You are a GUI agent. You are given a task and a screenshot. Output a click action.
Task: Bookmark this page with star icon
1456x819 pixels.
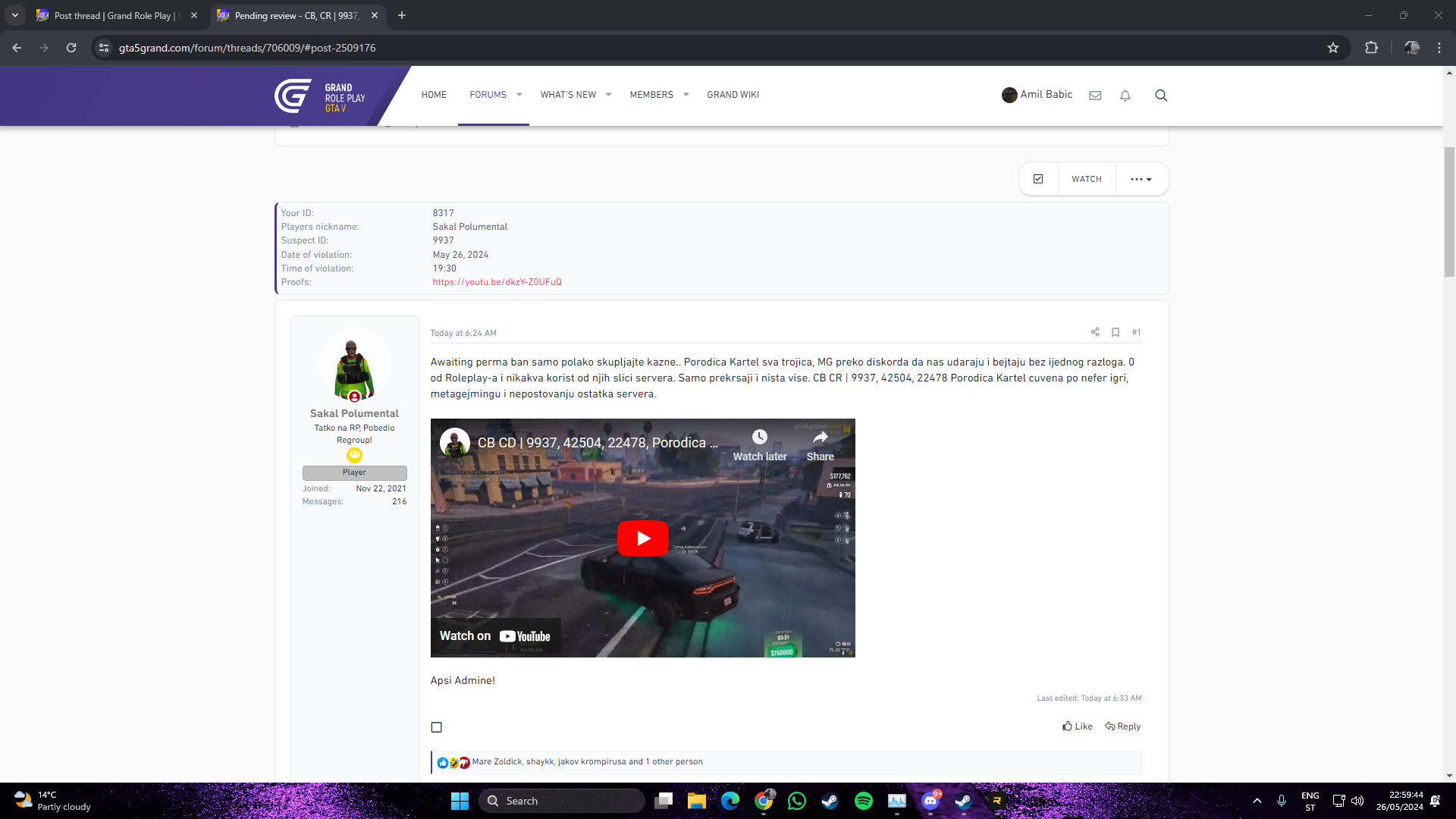tap(1333, 48)
